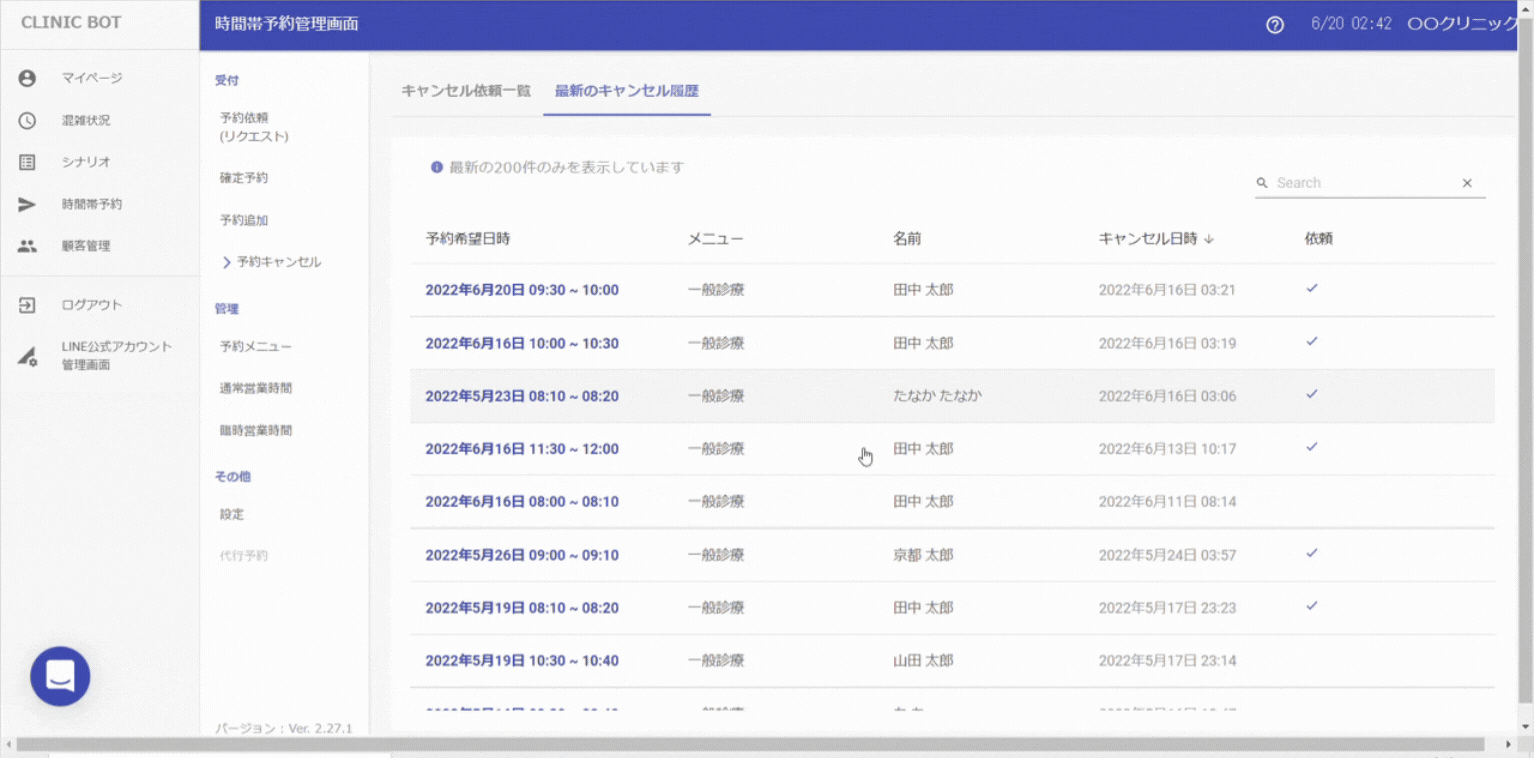Screen dimensions: 1534x758
Task: Click the My Page person icon
Action: tap(27, 78)
